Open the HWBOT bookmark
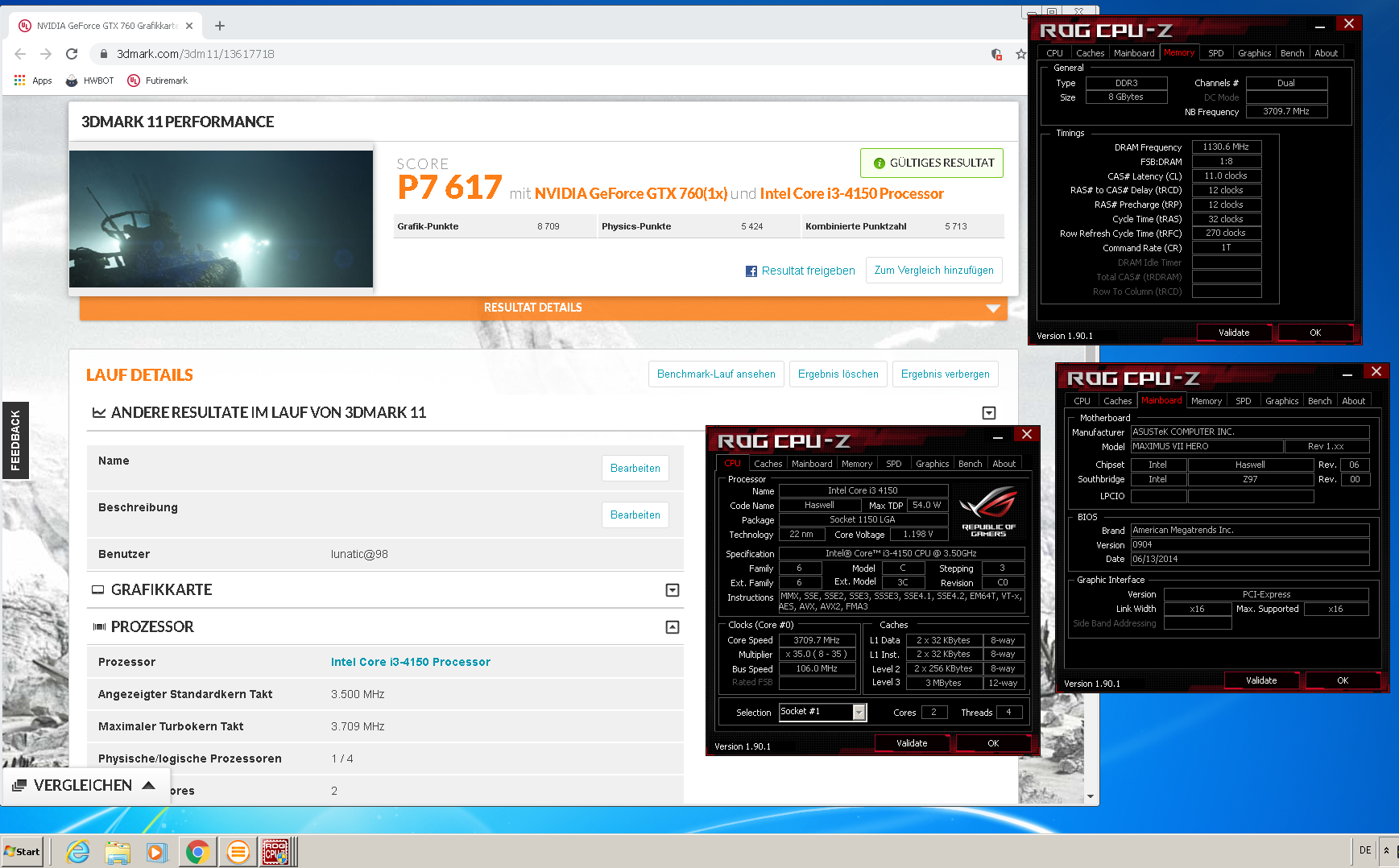This screenshot has width=1399, height=868. click(x=89, y=81)
